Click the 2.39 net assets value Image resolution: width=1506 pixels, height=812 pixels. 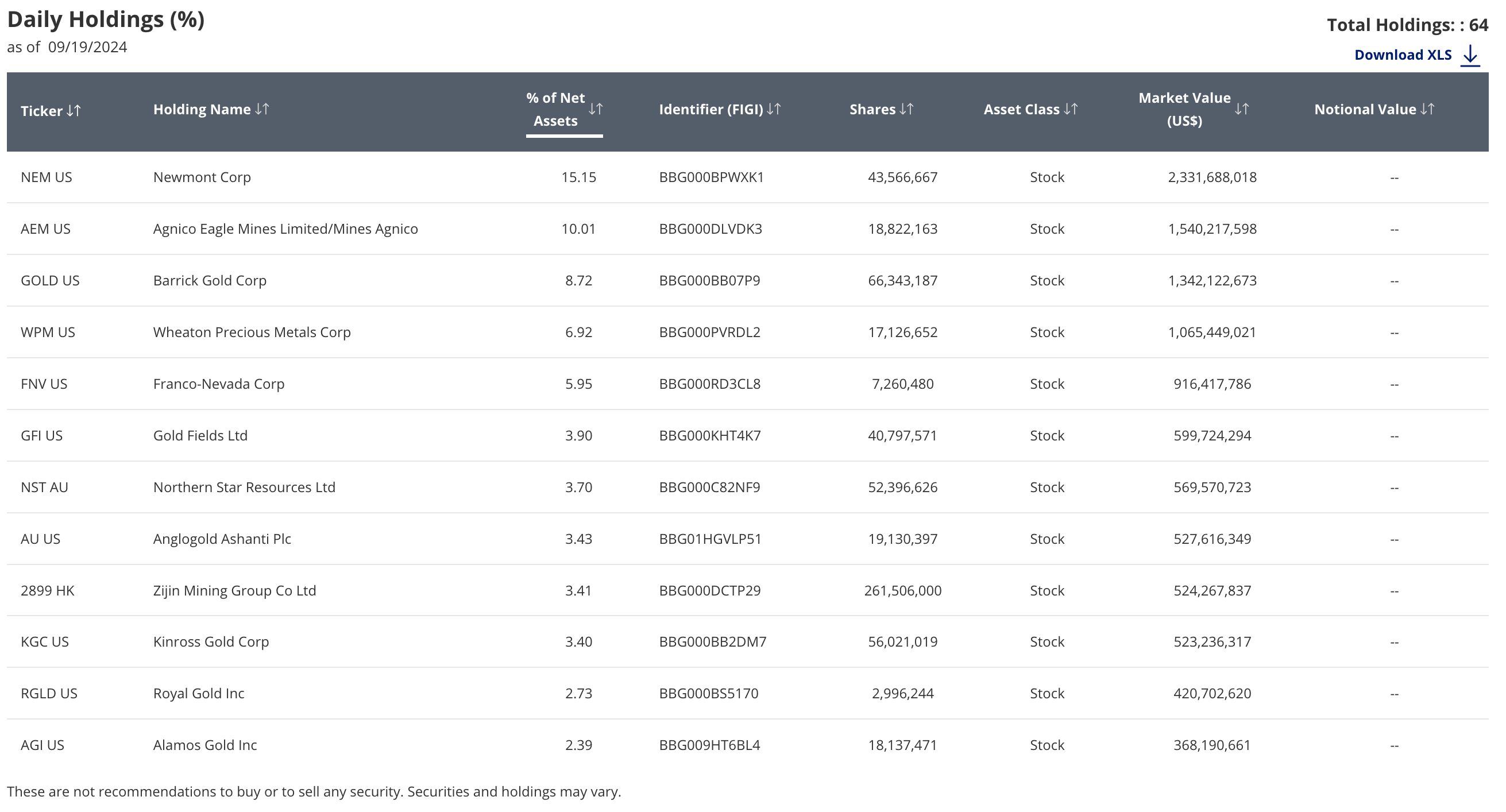(x=579, y=745)
